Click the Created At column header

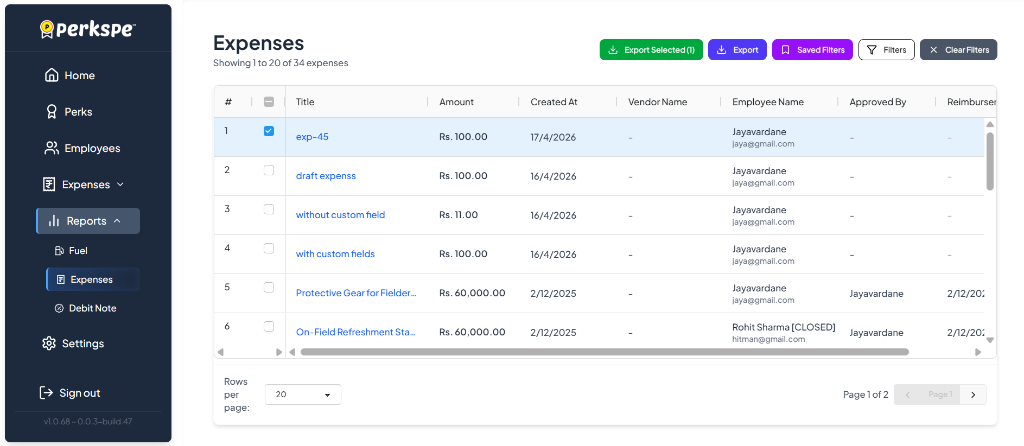554,102
